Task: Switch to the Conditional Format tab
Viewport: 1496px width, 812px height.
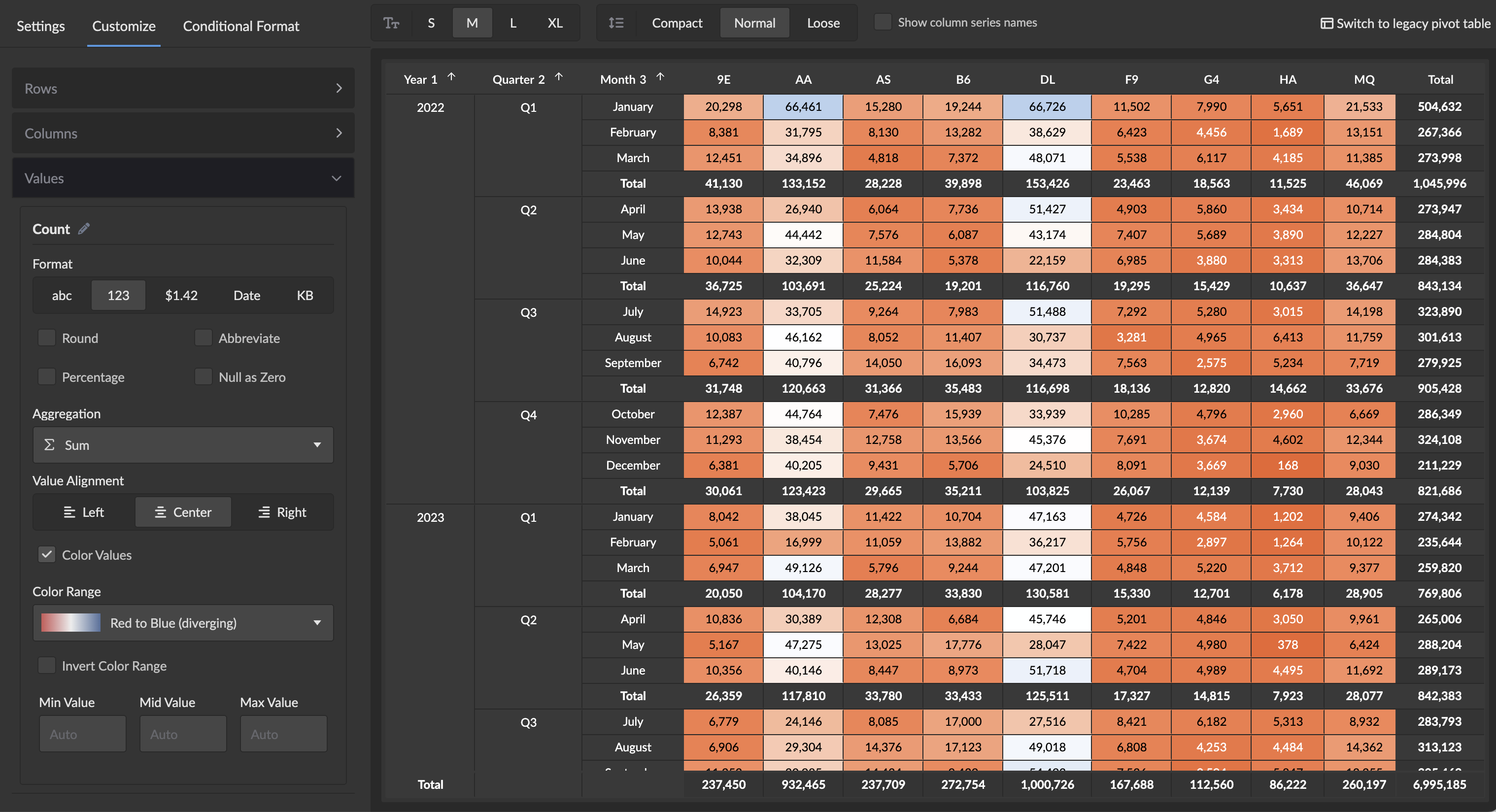Action: click(x=241, y=26)
